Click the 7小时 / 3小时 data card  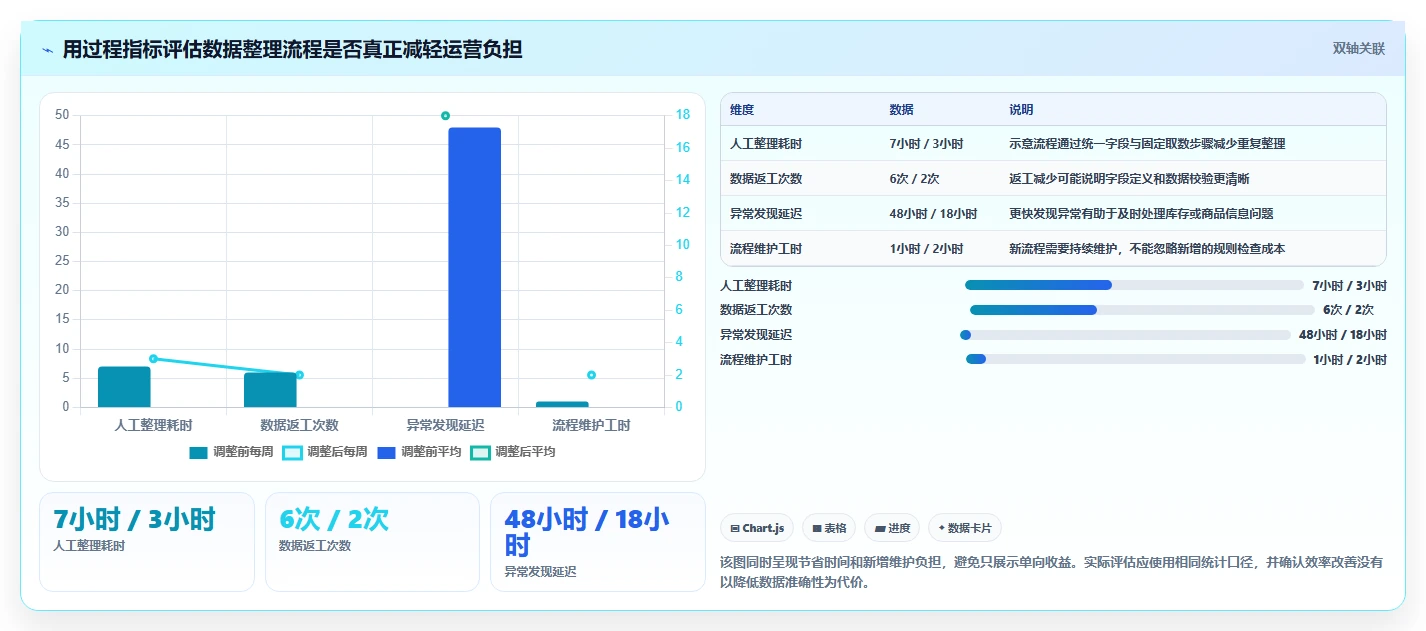[x=147, y=542]
